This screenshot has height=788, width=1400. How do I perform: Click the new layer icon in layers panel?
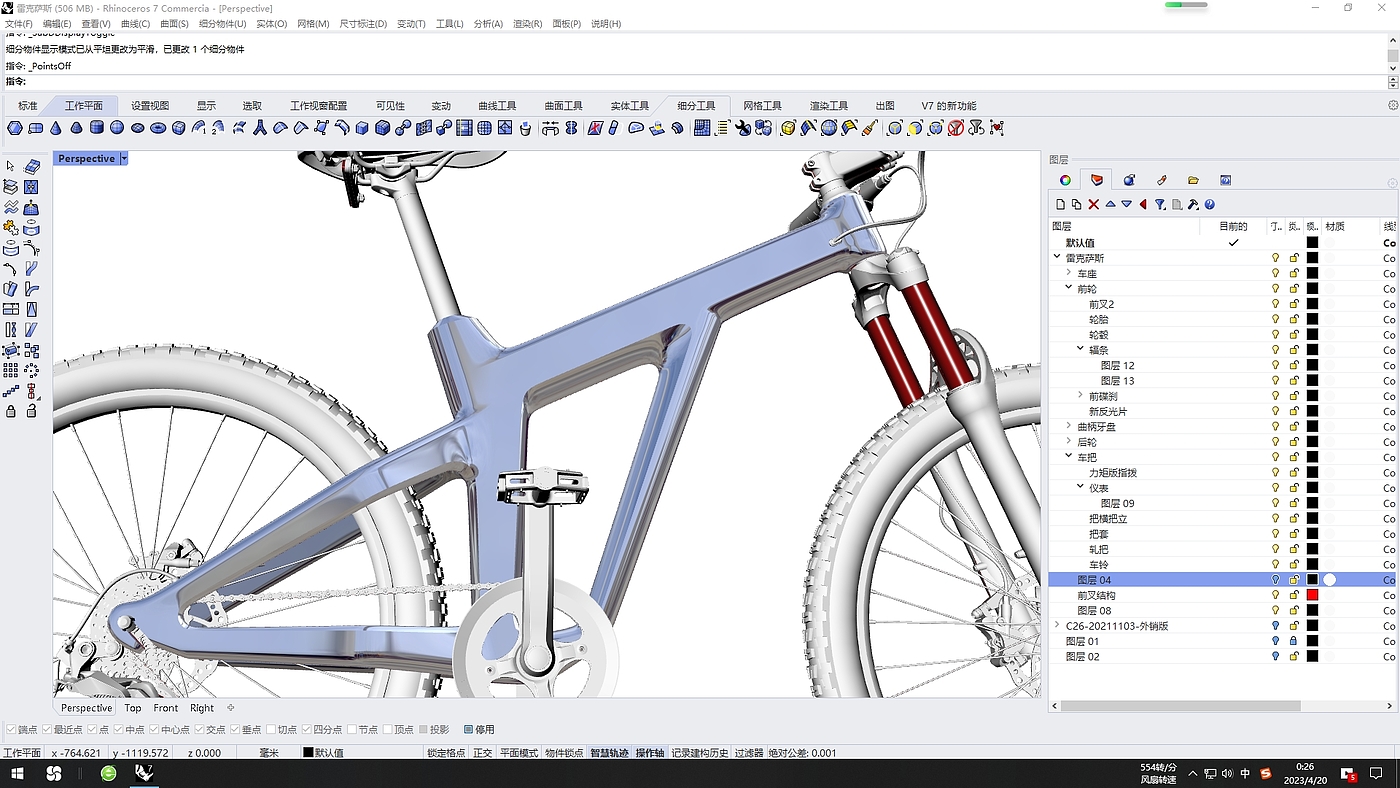point(1061,204)
